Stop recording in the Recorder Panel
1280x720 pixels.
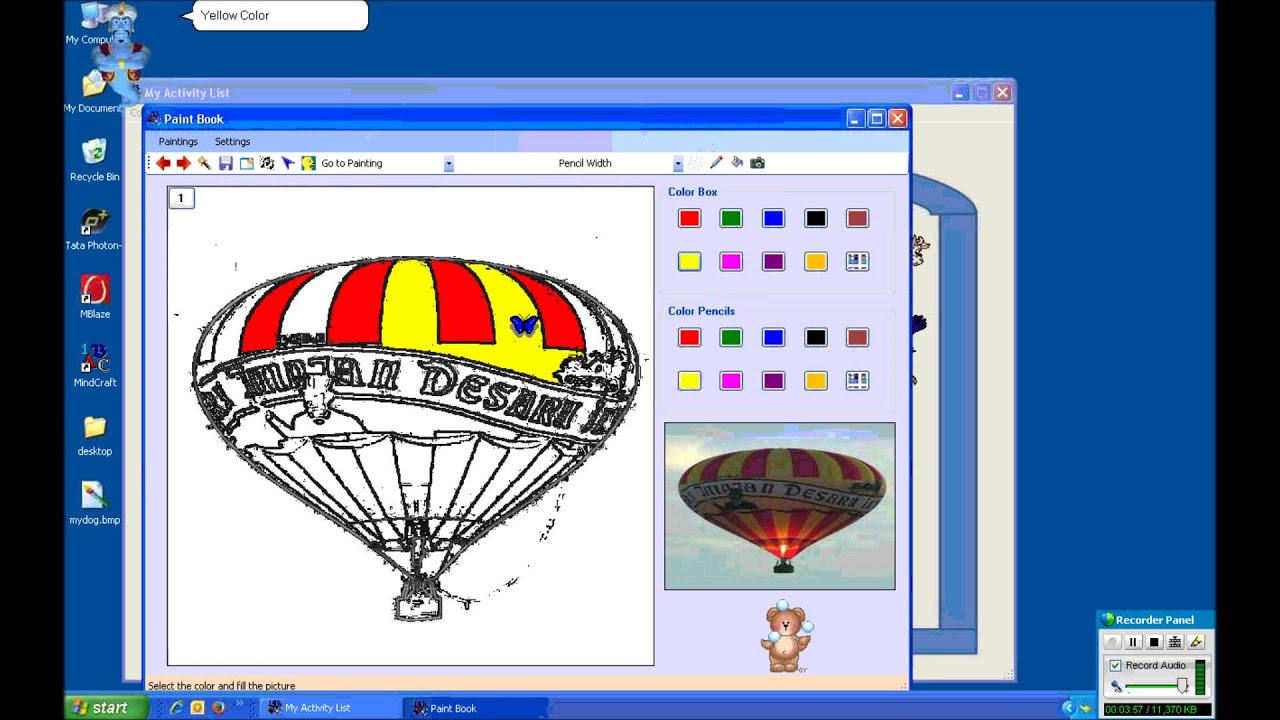coord(1154,642)
